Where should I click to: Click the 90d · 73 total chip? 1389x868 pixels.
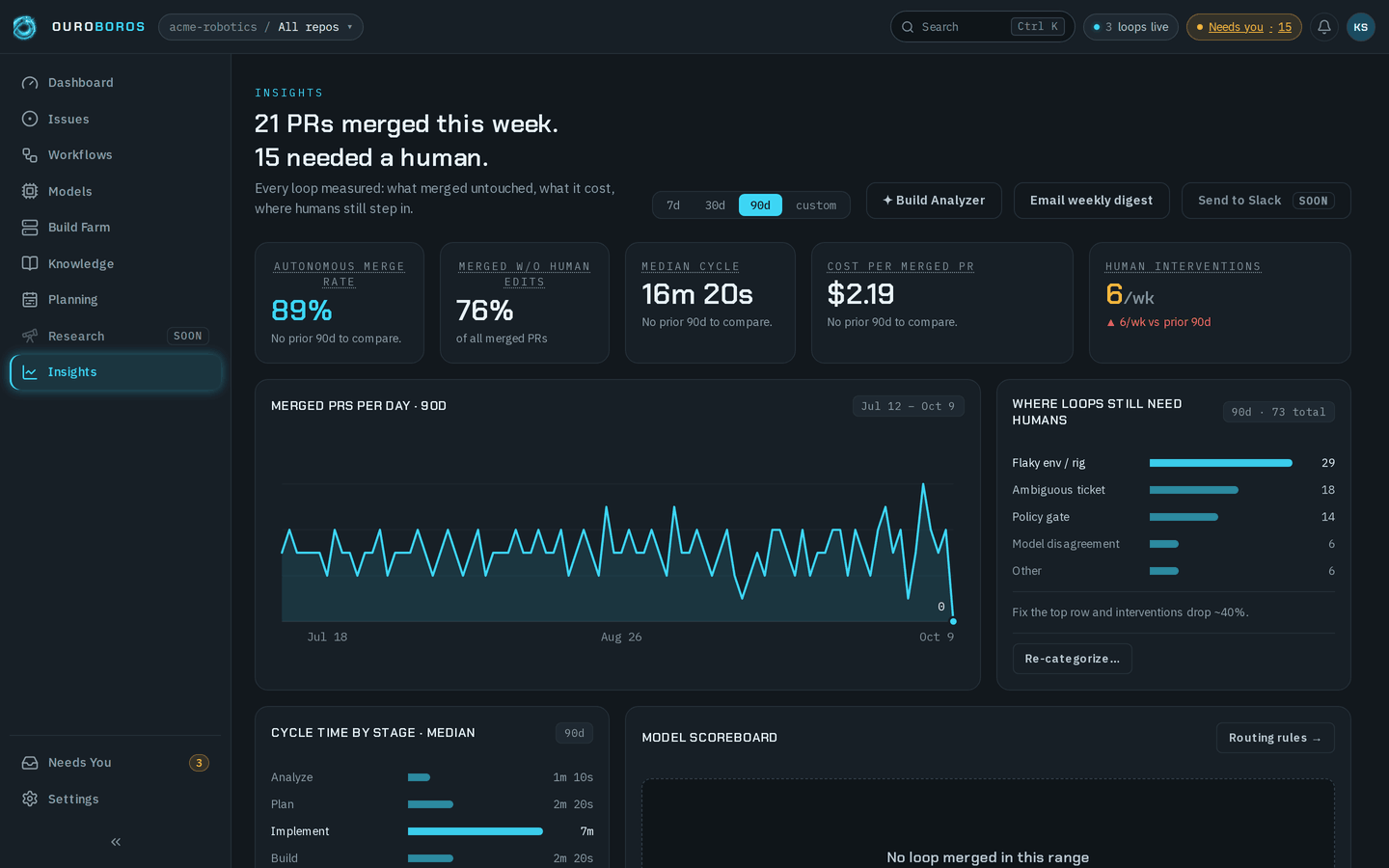1278,412
